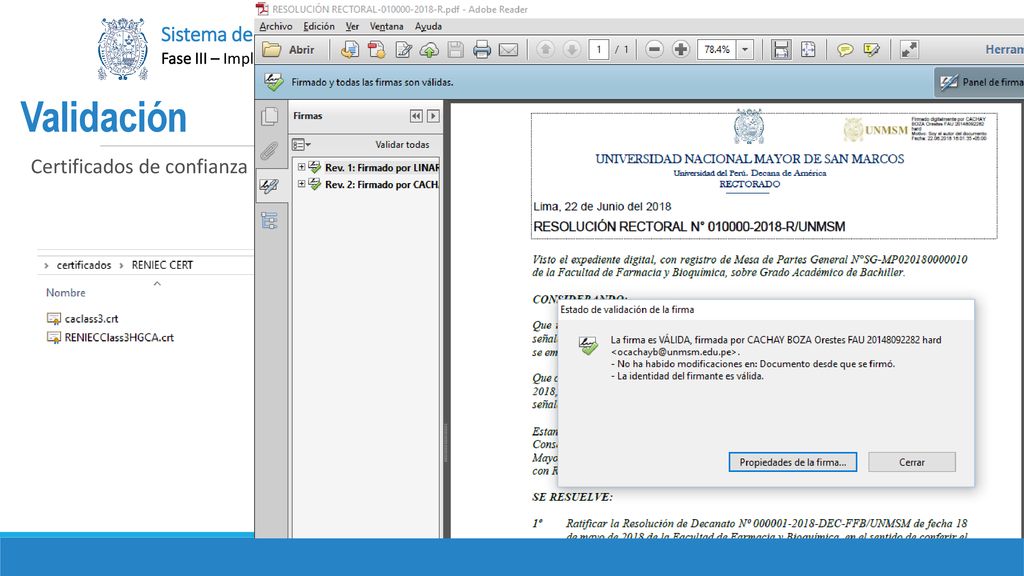Viewport: 1024px width, 576px height.
Task: Print the document with the printer icon
Action: (x=481, y=50)
